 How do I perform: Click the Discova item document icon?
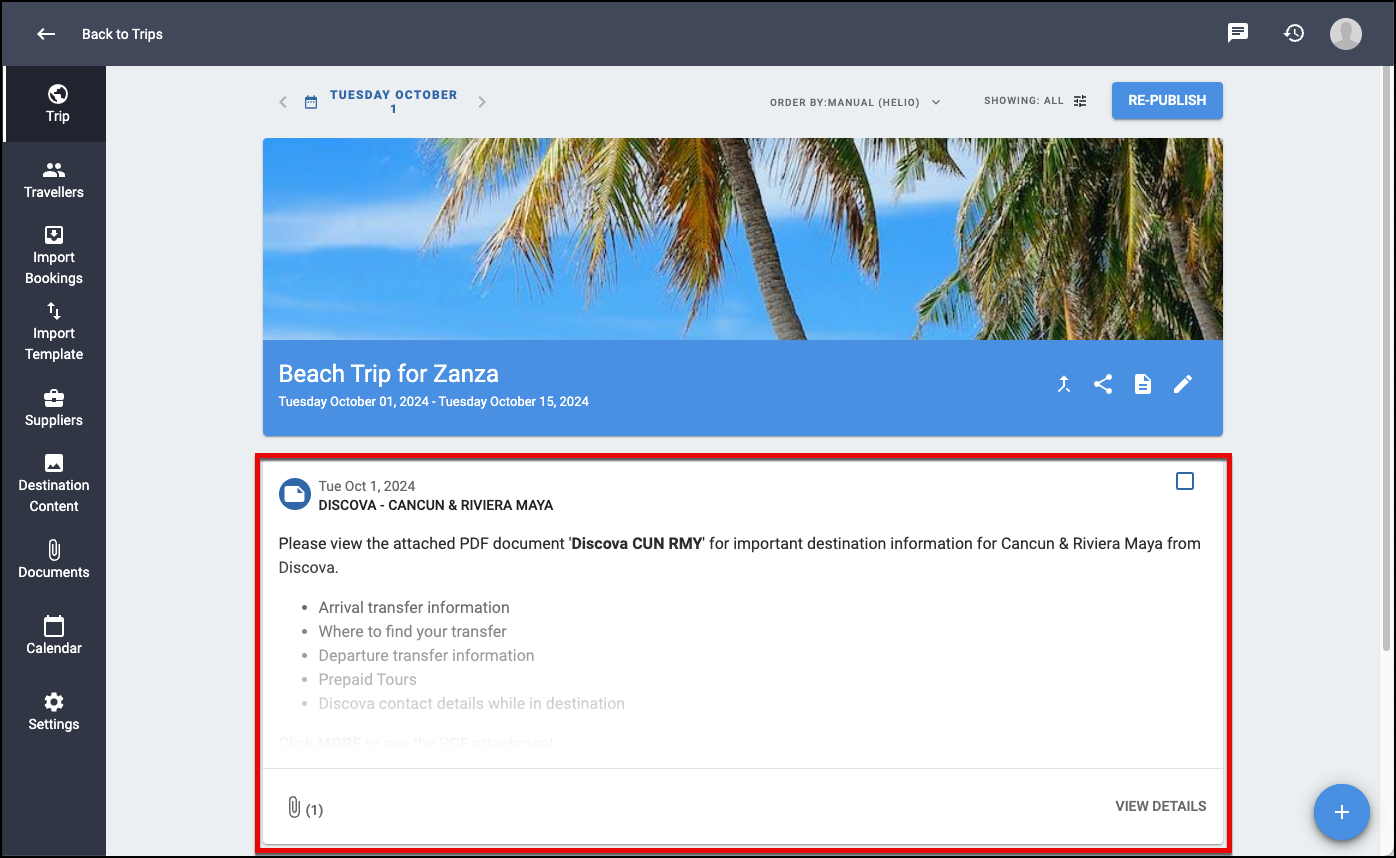pyautogui.click(x=294, y=494)
